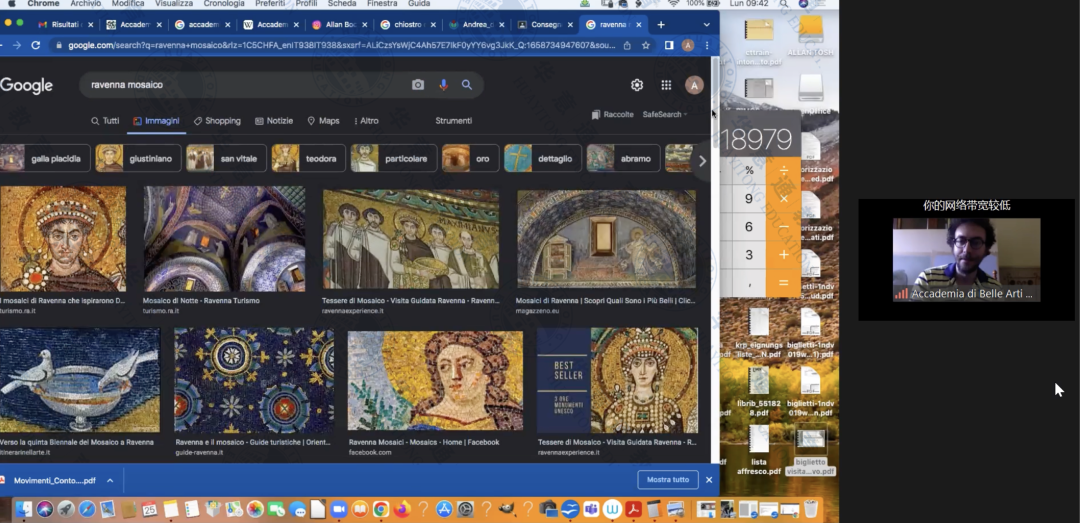
Task: Switch to the Allan Instagram tab
Action: pos(338,25)
